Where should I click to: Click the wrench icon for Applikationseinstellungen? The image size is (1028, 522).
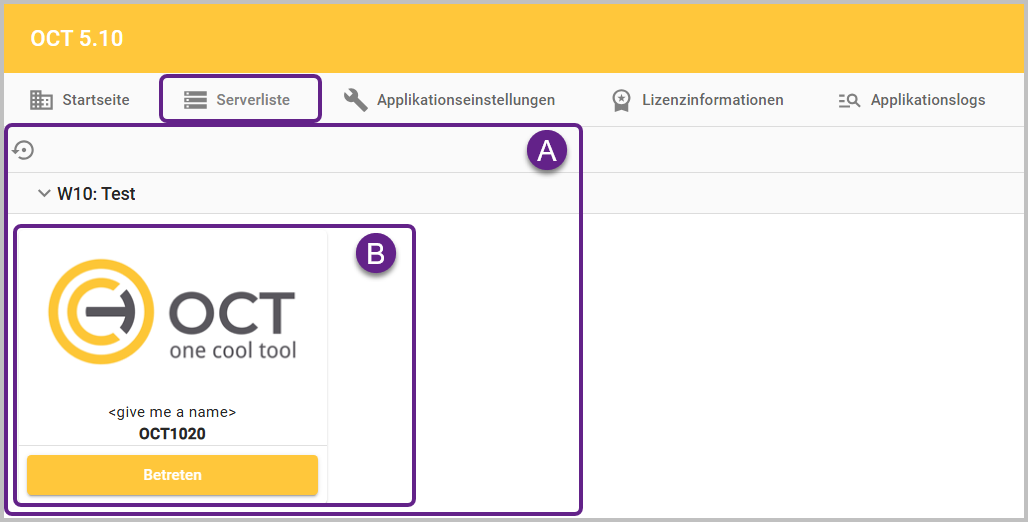point(355,100)
